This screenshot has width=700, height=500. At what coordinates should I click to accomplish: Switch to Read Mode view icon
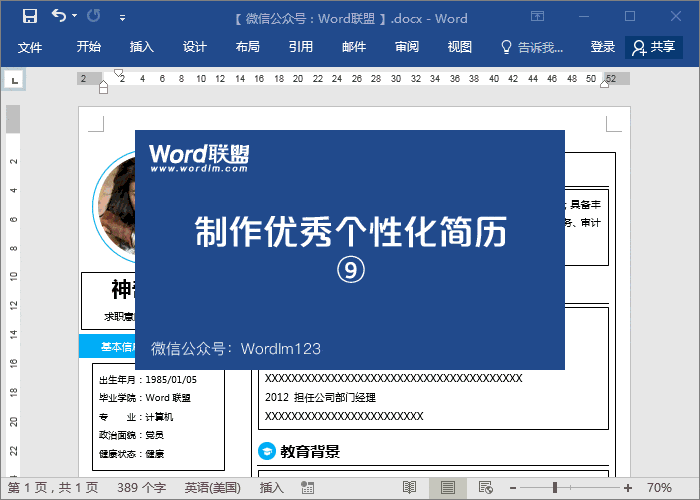(x=409, y=488)
